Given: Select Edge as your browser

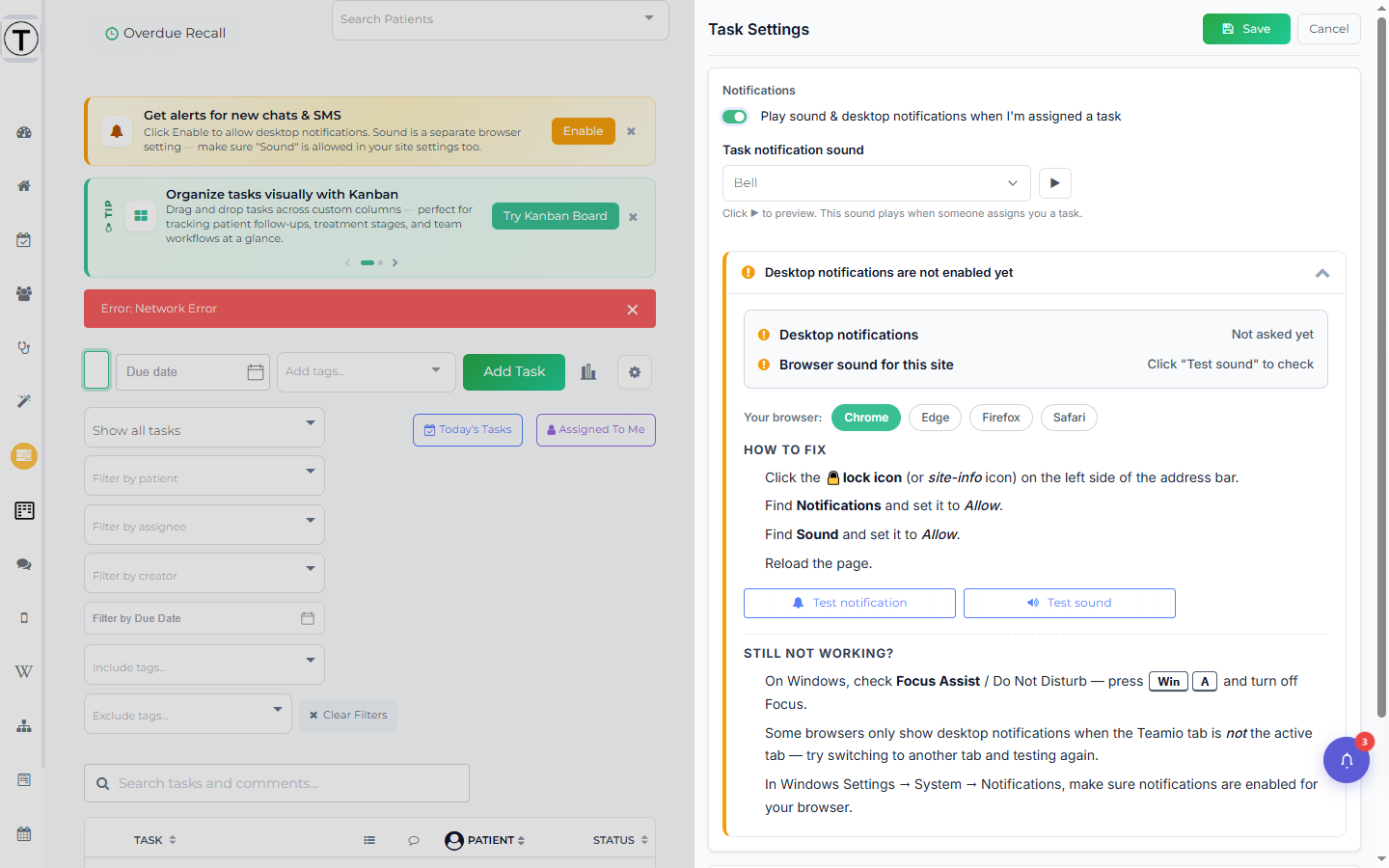Looking at the screenshot, I should (x=935, y=418).
